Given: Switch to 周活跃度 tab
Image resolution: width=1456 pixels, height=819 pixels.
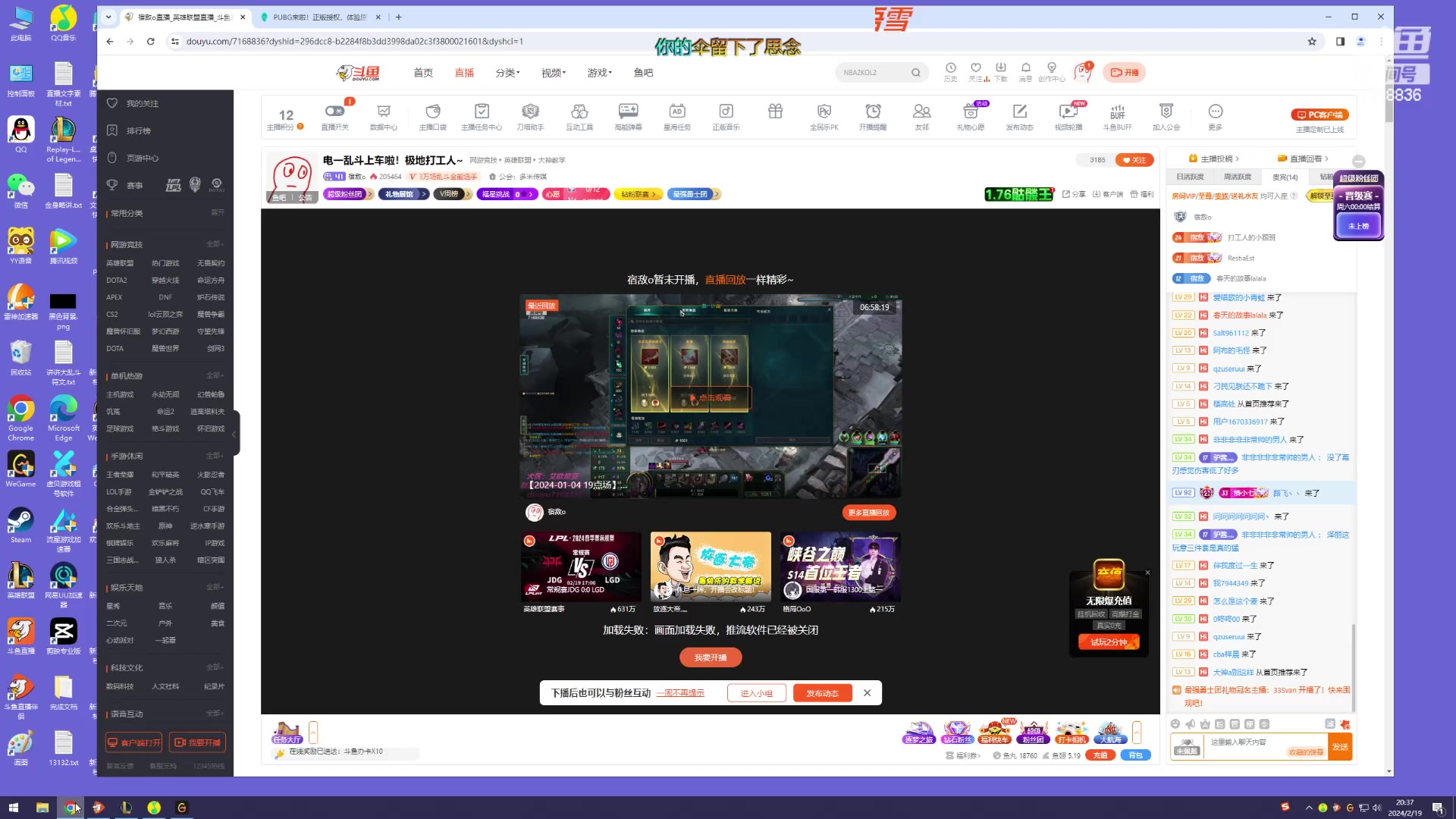Looking at the screenshot, I should pyautogui.click(x=1238, y=177).
